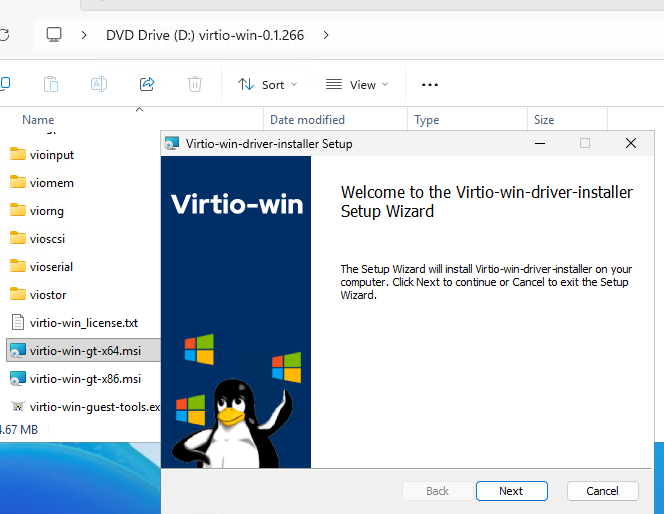Click the viorng folder icon
Screen dimensions: 664x514
(x=18, y=210)
